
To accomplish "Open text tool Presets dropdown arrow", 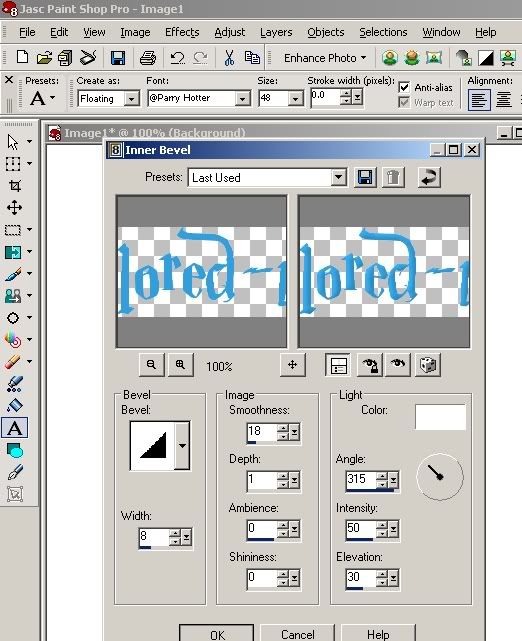I will pos(53,98).
